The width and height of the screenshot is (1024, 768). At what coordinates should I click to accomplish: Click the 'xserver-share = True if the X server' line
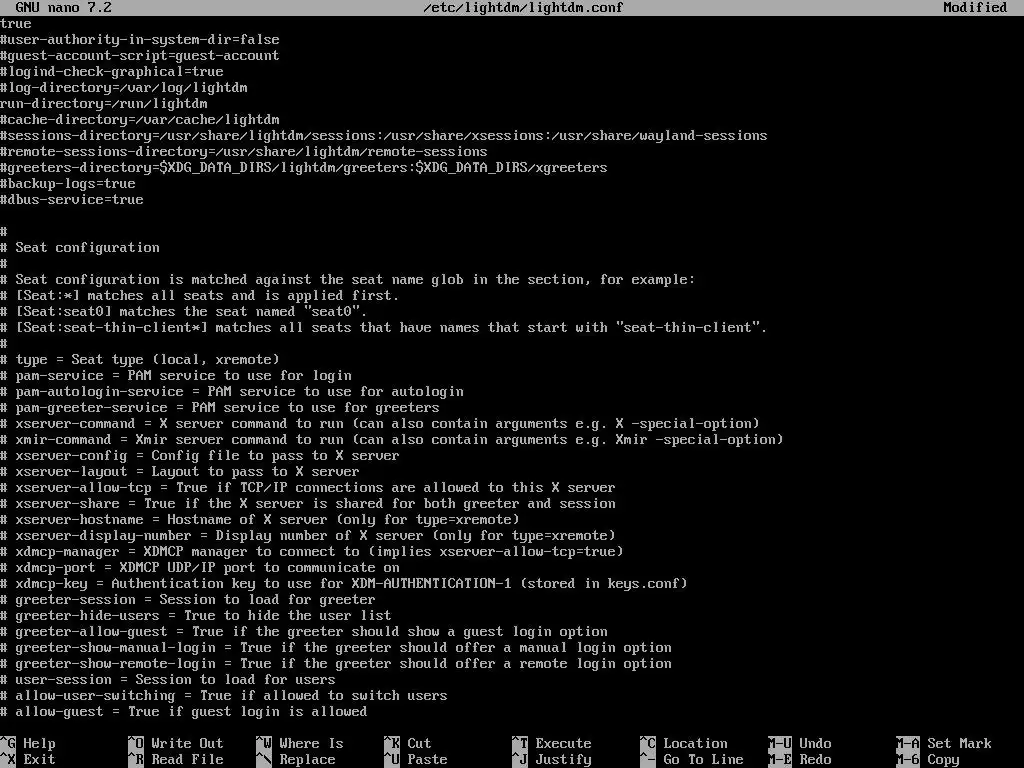pyautogui.click(x=308, y=504)
